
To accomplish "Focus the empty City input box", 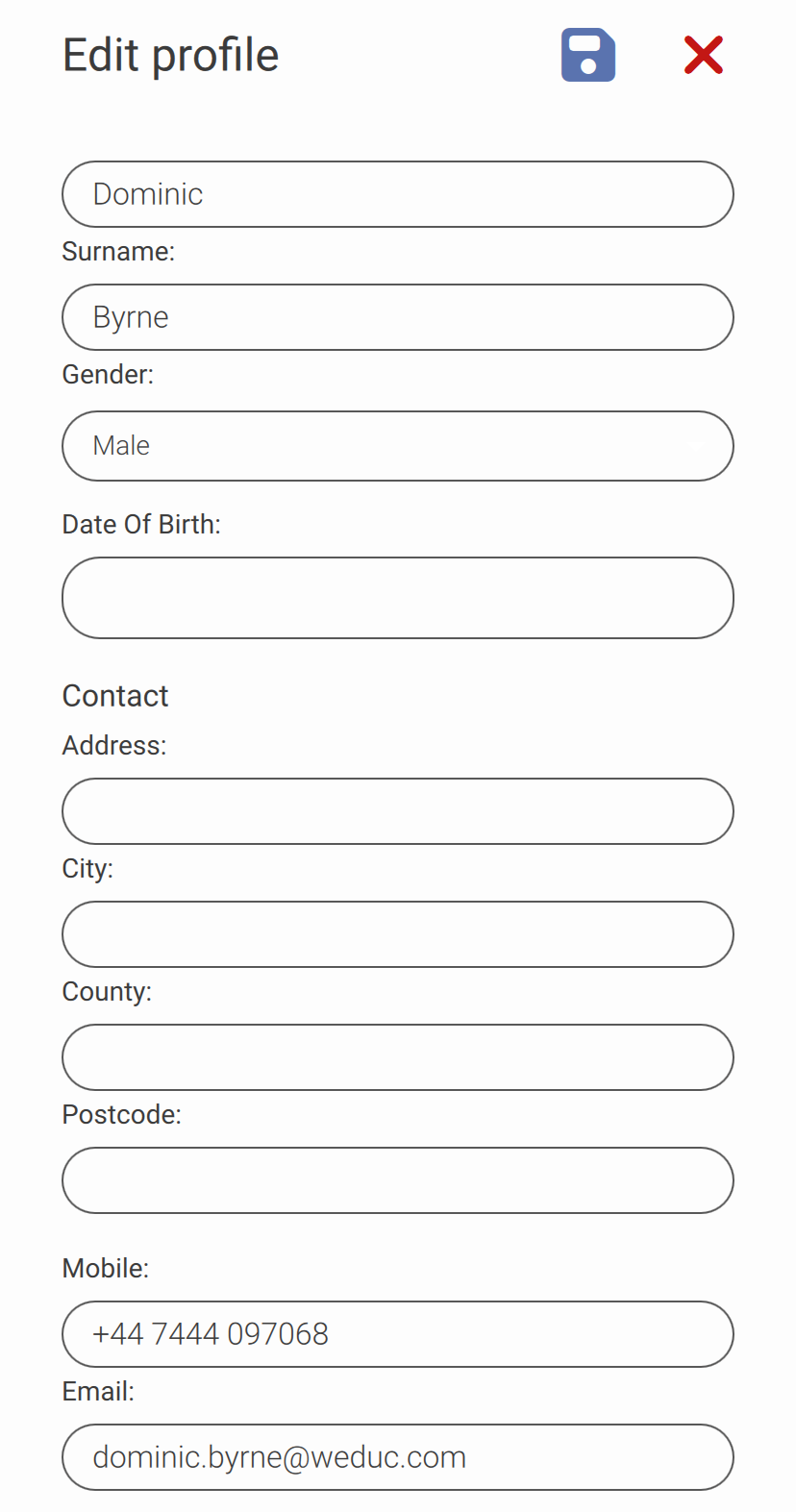I will coord(398,934).
